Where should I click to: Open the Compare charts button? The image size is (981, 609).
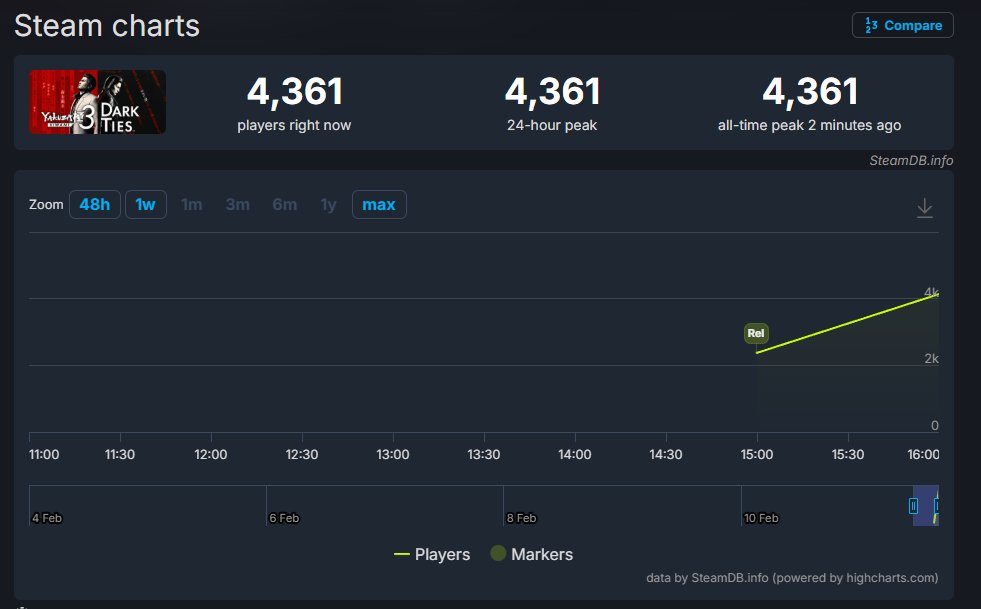pos(902,25)
